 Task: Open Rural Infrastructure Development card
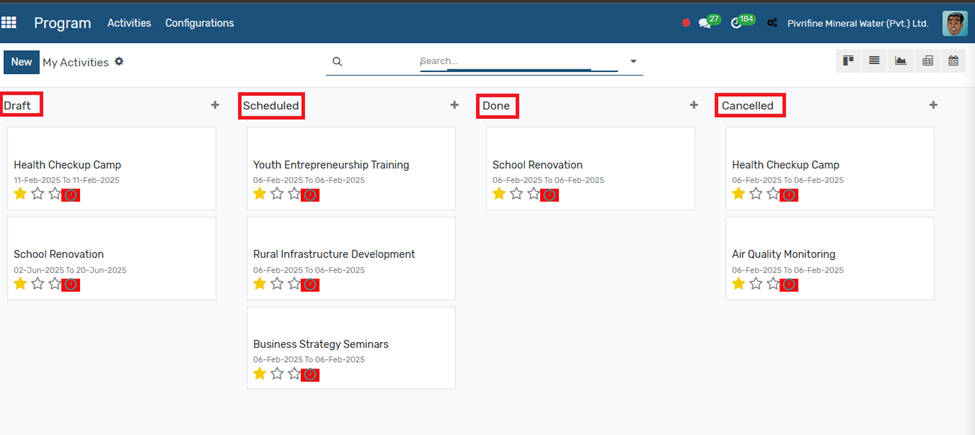pos(351,259)
